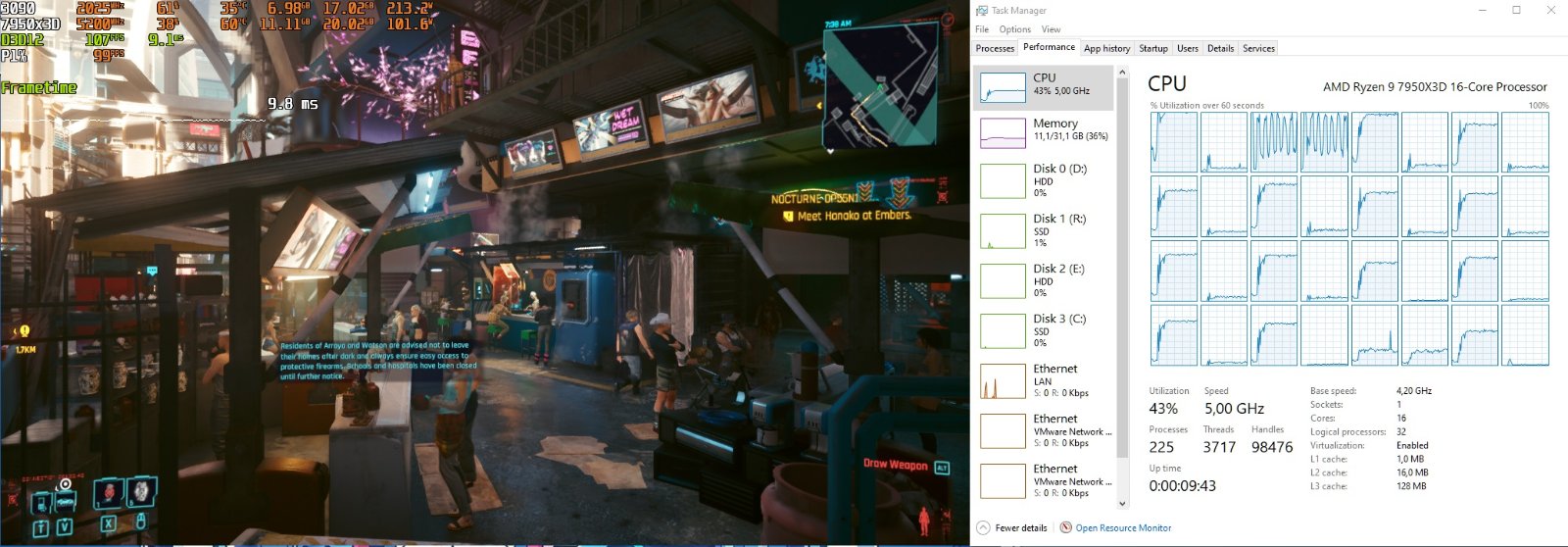1568x547 pixels.
Task: Select Memory in the performance sidebar
Action: pyautogui.click(x=1044, y=131)
